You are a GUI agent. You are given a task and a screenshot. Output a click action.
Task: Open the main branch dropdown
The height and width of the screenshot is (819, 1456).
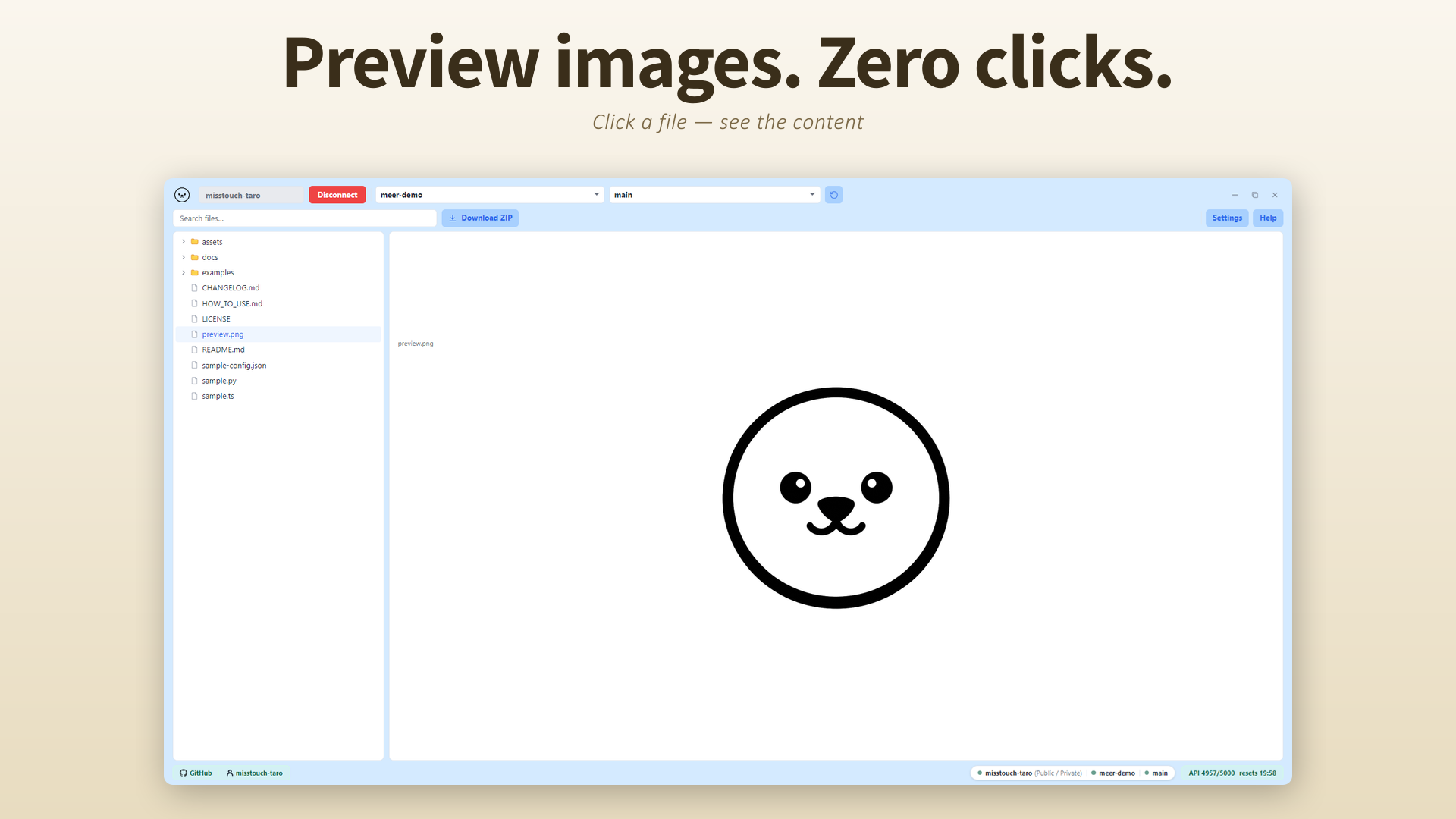[x=715, y=195]
